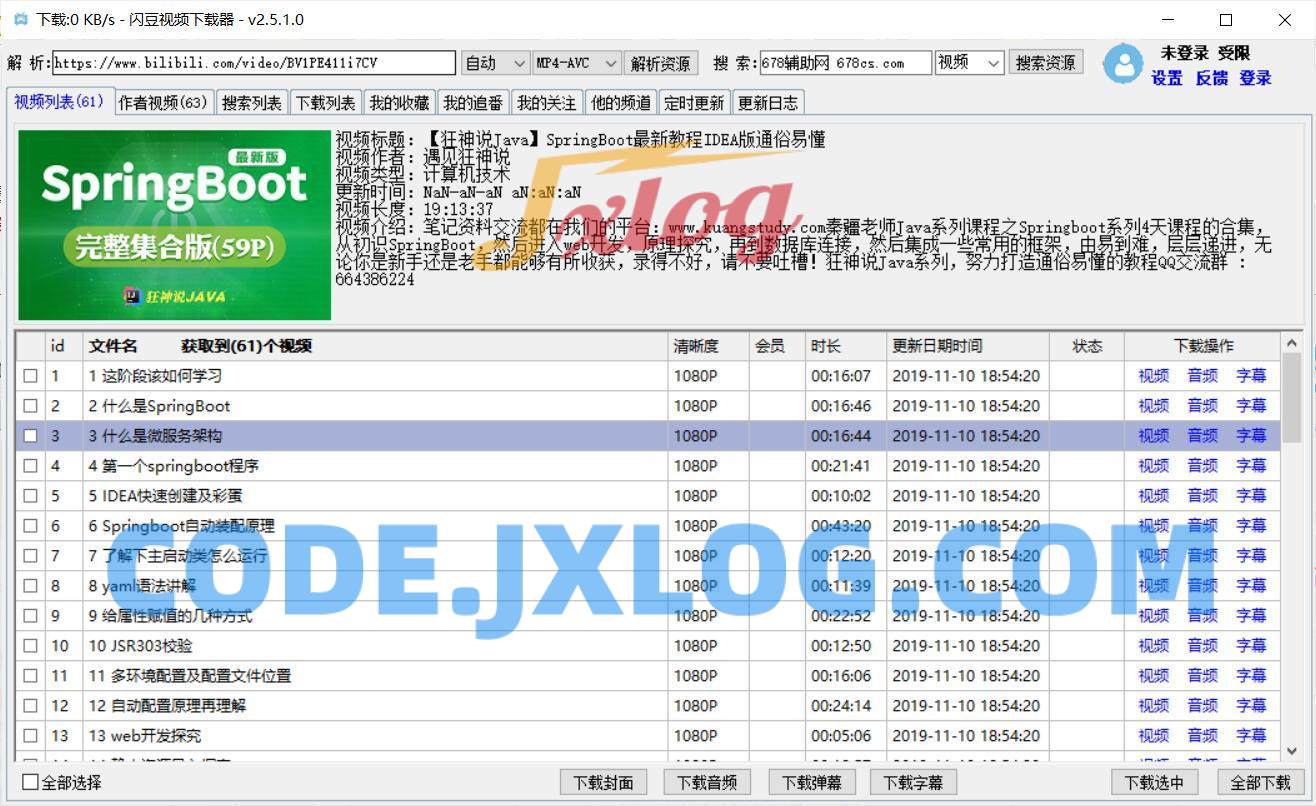Click 视频 link for 什么是SpringBoot row
This screenshot has height=806, width=1316.
1153,406
